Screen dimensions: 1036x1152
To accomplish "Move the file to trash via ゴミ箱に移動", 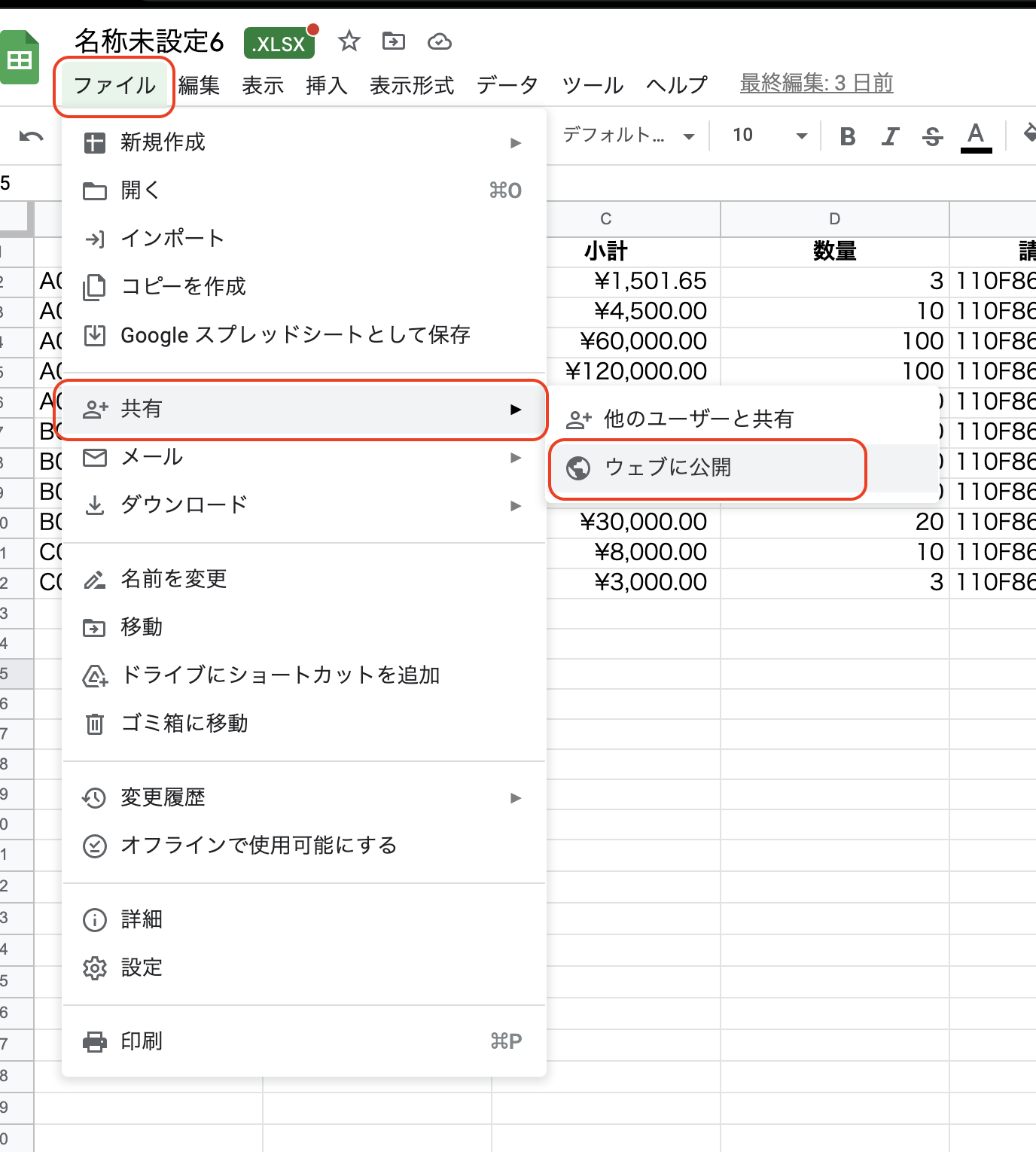I will click(x=184, y=724).
